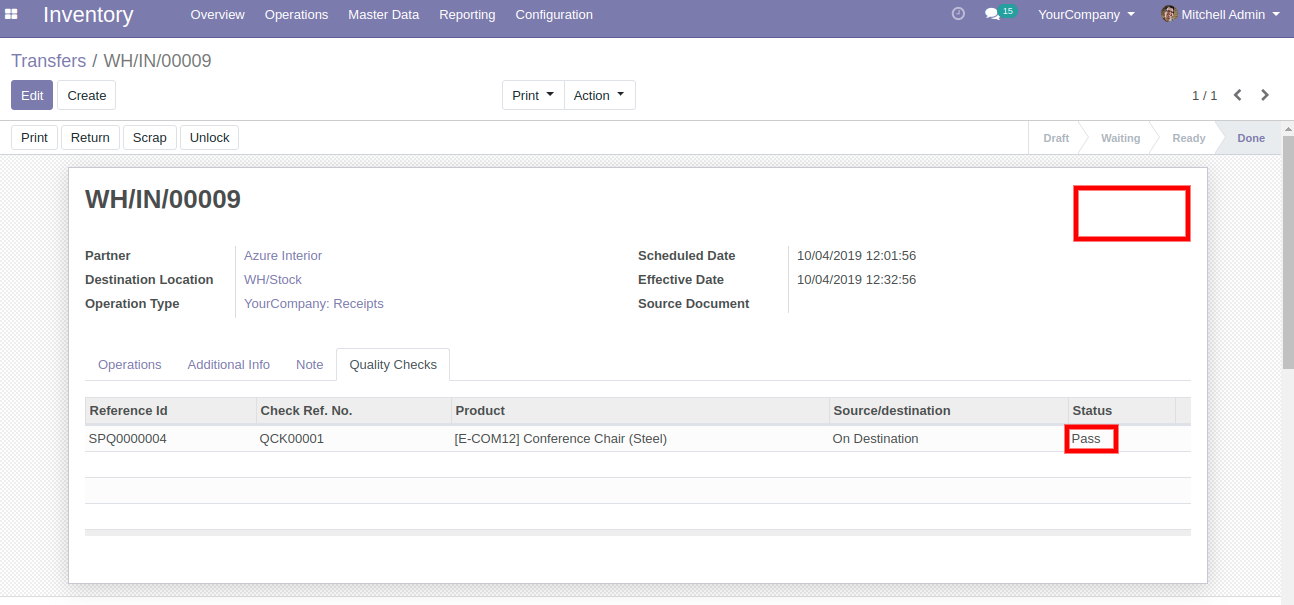Image resolution: width=1294 pixels, height=605 pixels.
Task: Open the conversations chat icon
Action: (x=991, y=14)
